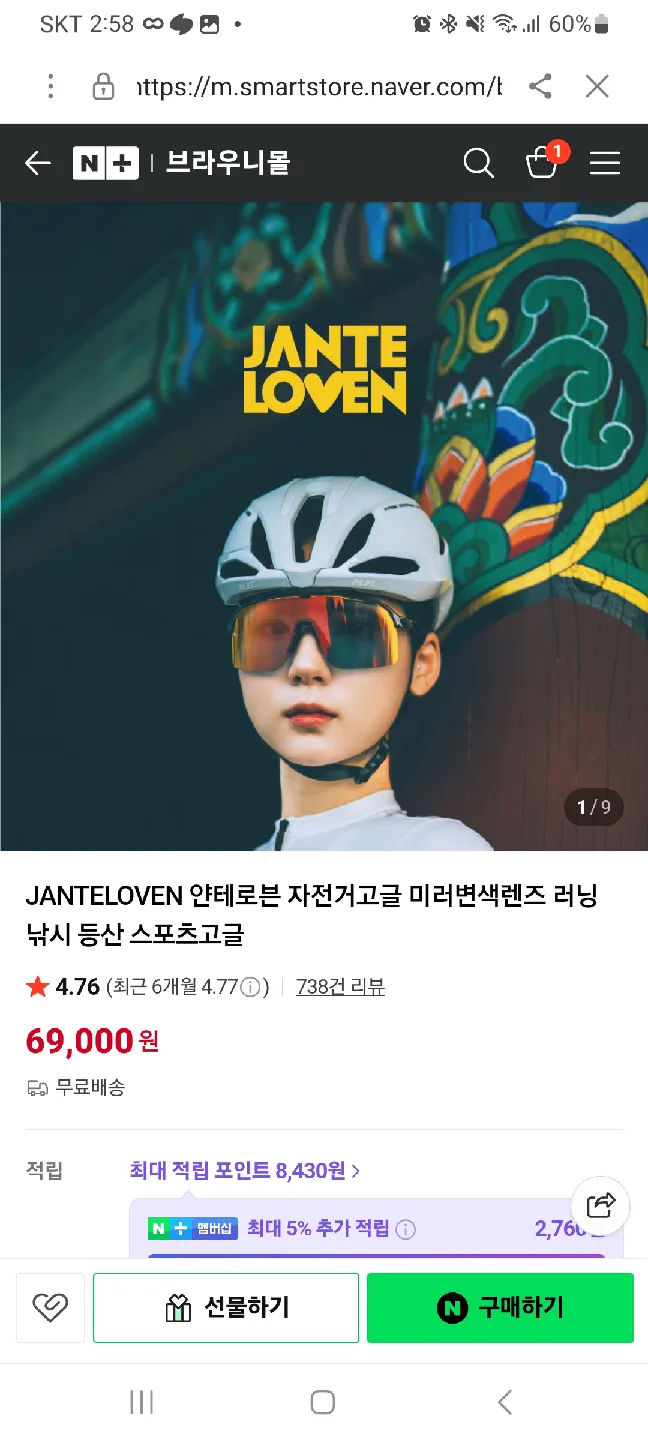Open the Naver Plus N+ logo
The height and width of the screenshot is (1440, 648).
click(105, 163)
